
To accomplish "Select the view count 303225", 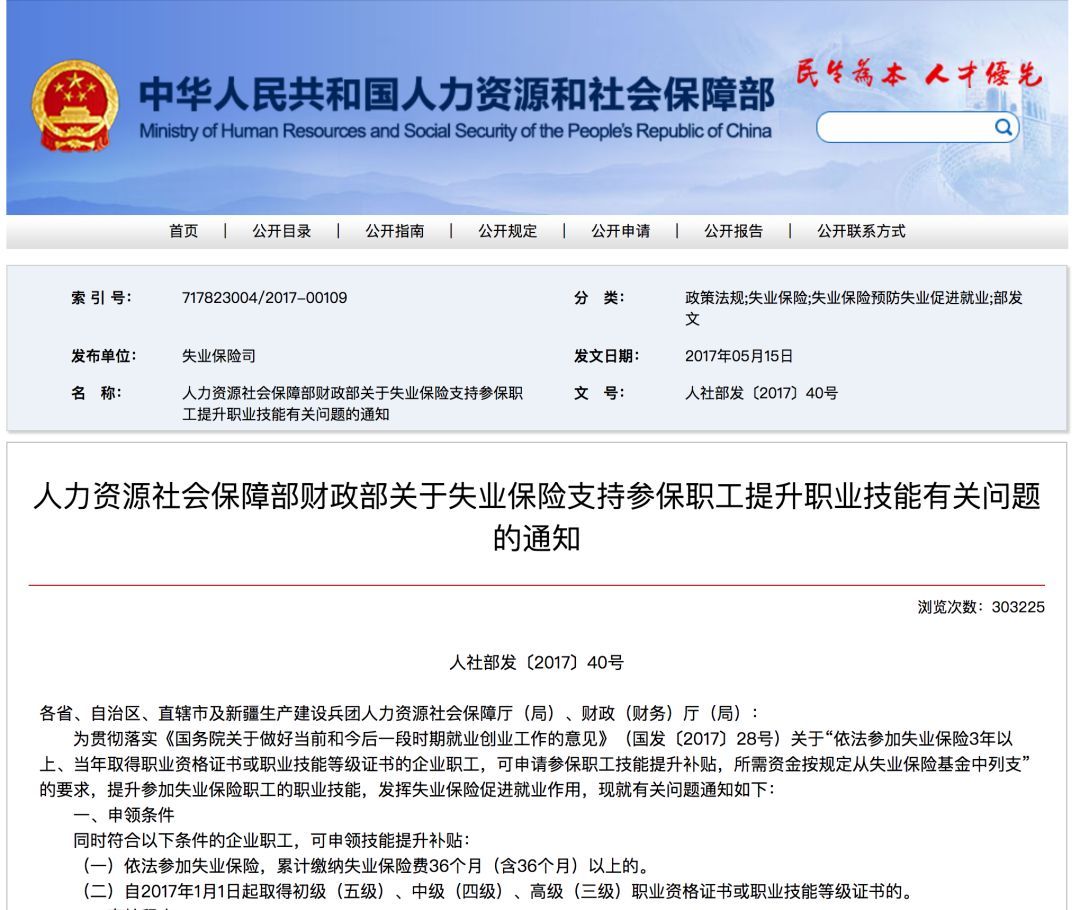I will click(1018, 607).
